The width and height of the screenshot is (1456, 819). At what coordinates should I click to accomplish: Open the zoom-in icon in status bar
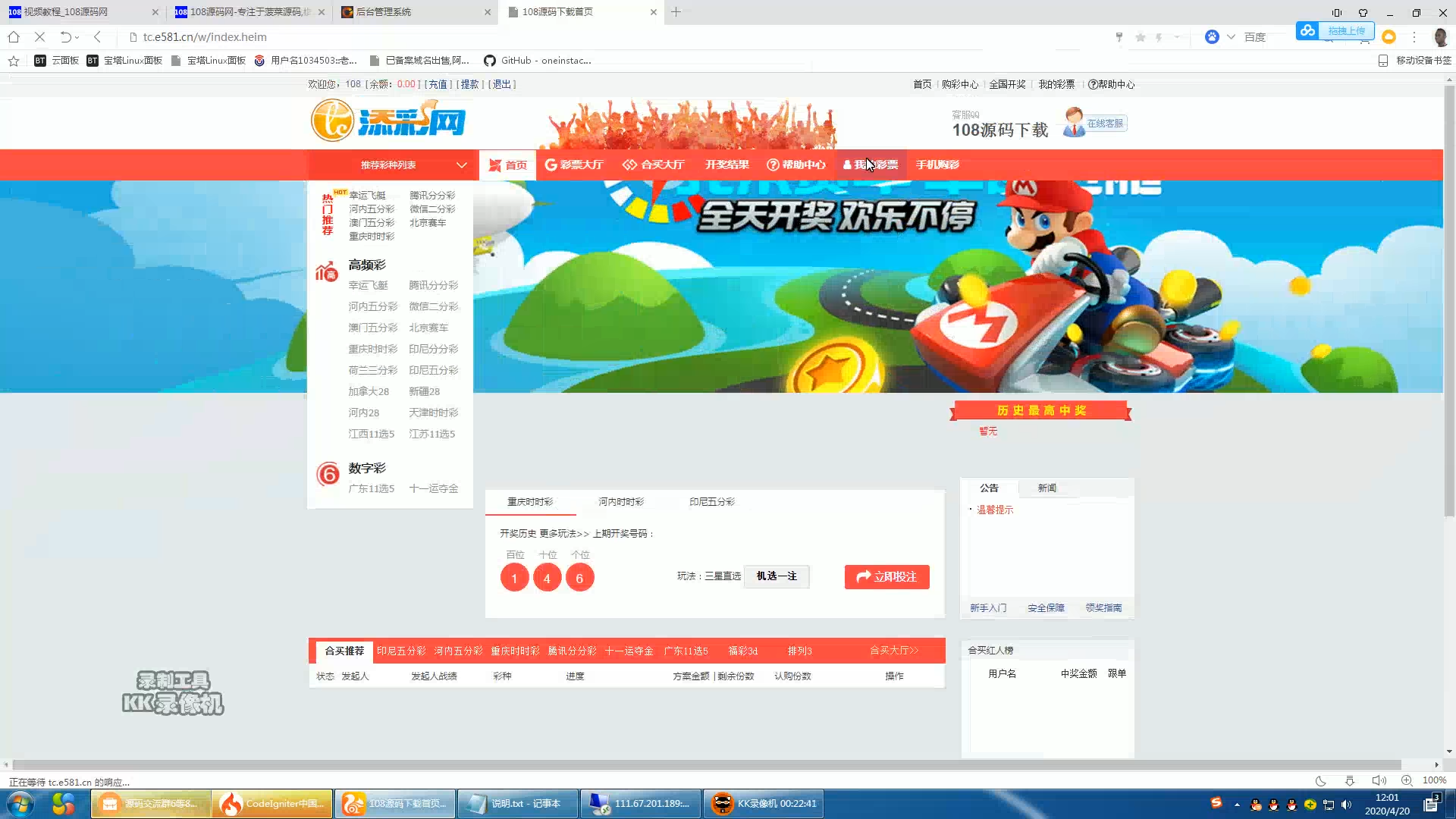coord(1407,780)
